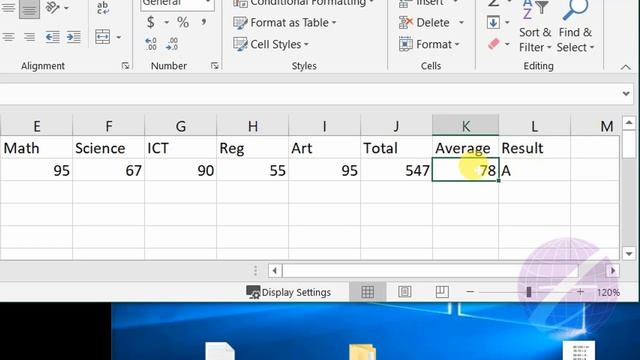This screenshot has height=360, width=640.
Task: Click Decrease Indent icon
Action: click(53, 37)
